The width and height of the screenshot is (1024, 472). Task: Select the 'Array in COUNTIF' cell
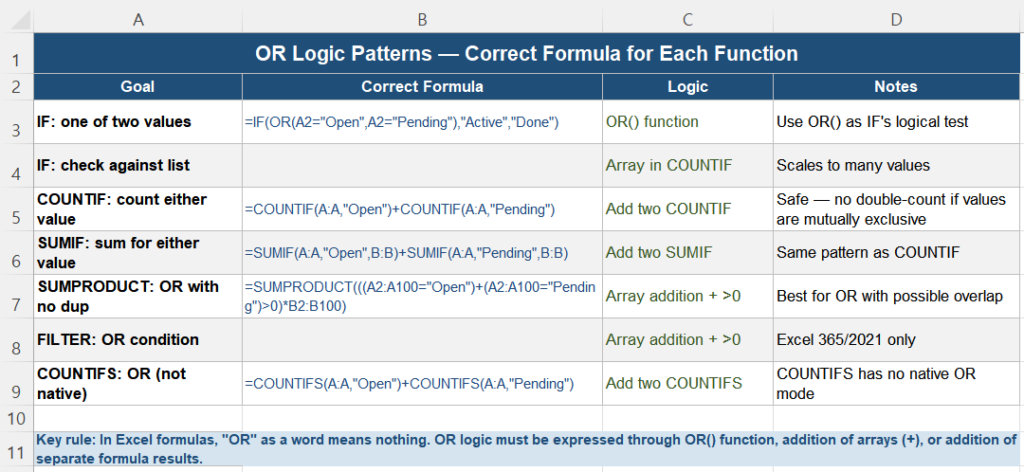click(688, 166)
